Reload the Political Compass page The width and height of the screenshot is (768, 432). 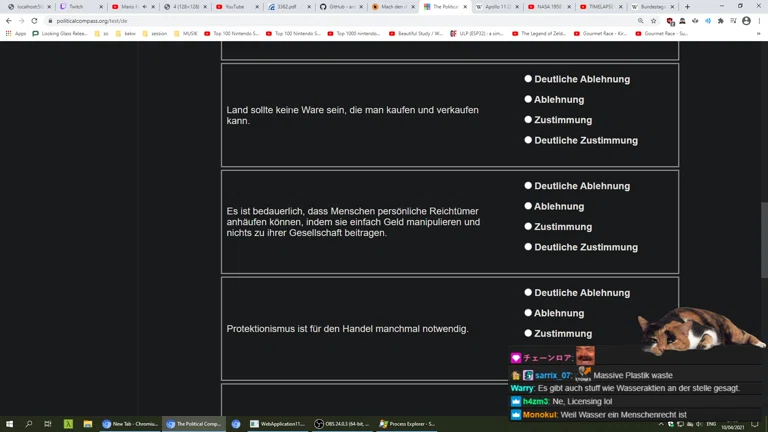[x=34, y=21]
